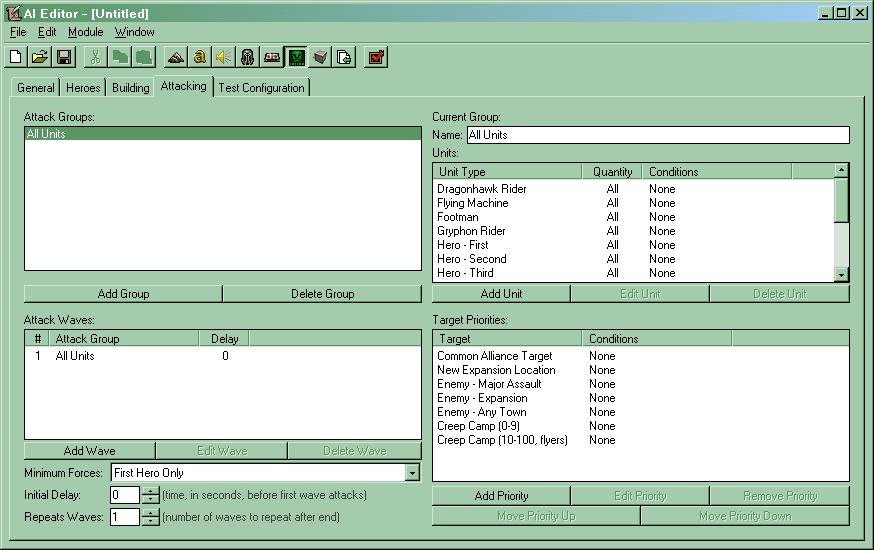Image resolution: width=874 pixels, height=550 pixels.
Task: Click the Units list scroll down arrow
Action: pos(841,274)
